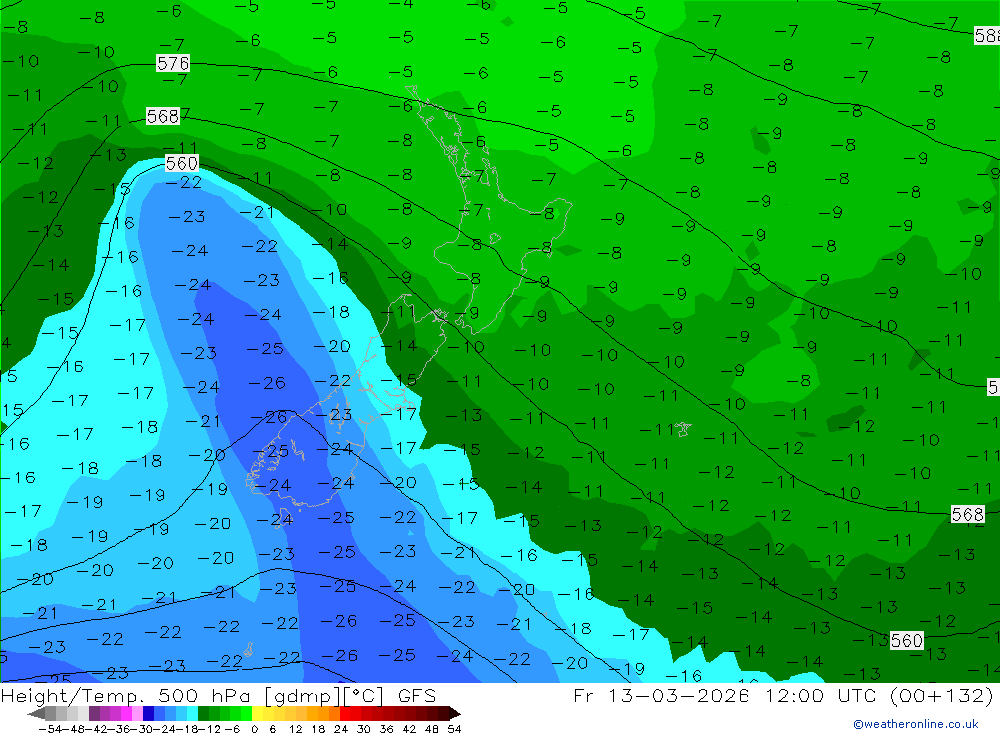
Task: Click the '-54' legend scale label
Action: pos(50,729)
